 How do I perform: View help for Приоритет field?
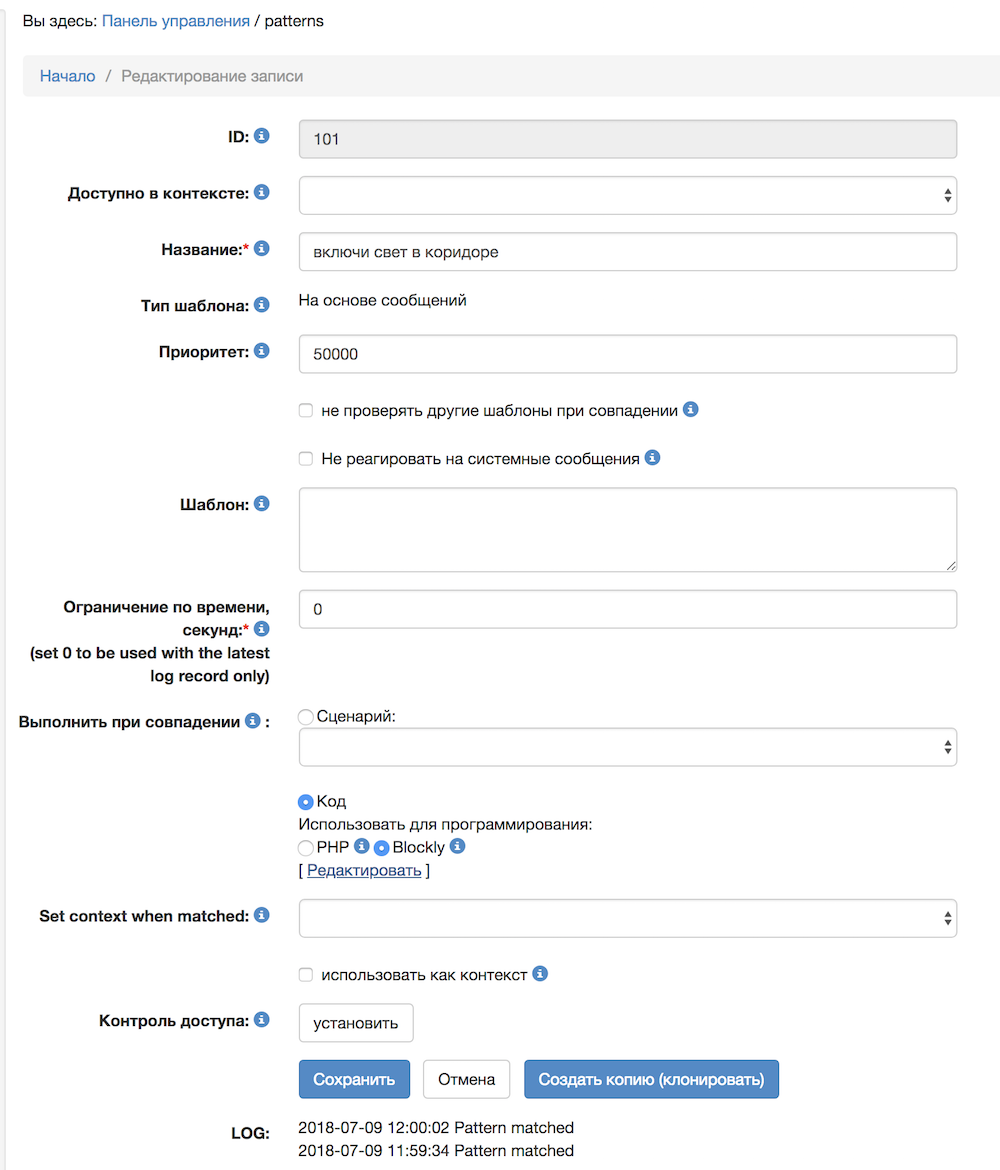pyautogui.click(x=261, y=351)
